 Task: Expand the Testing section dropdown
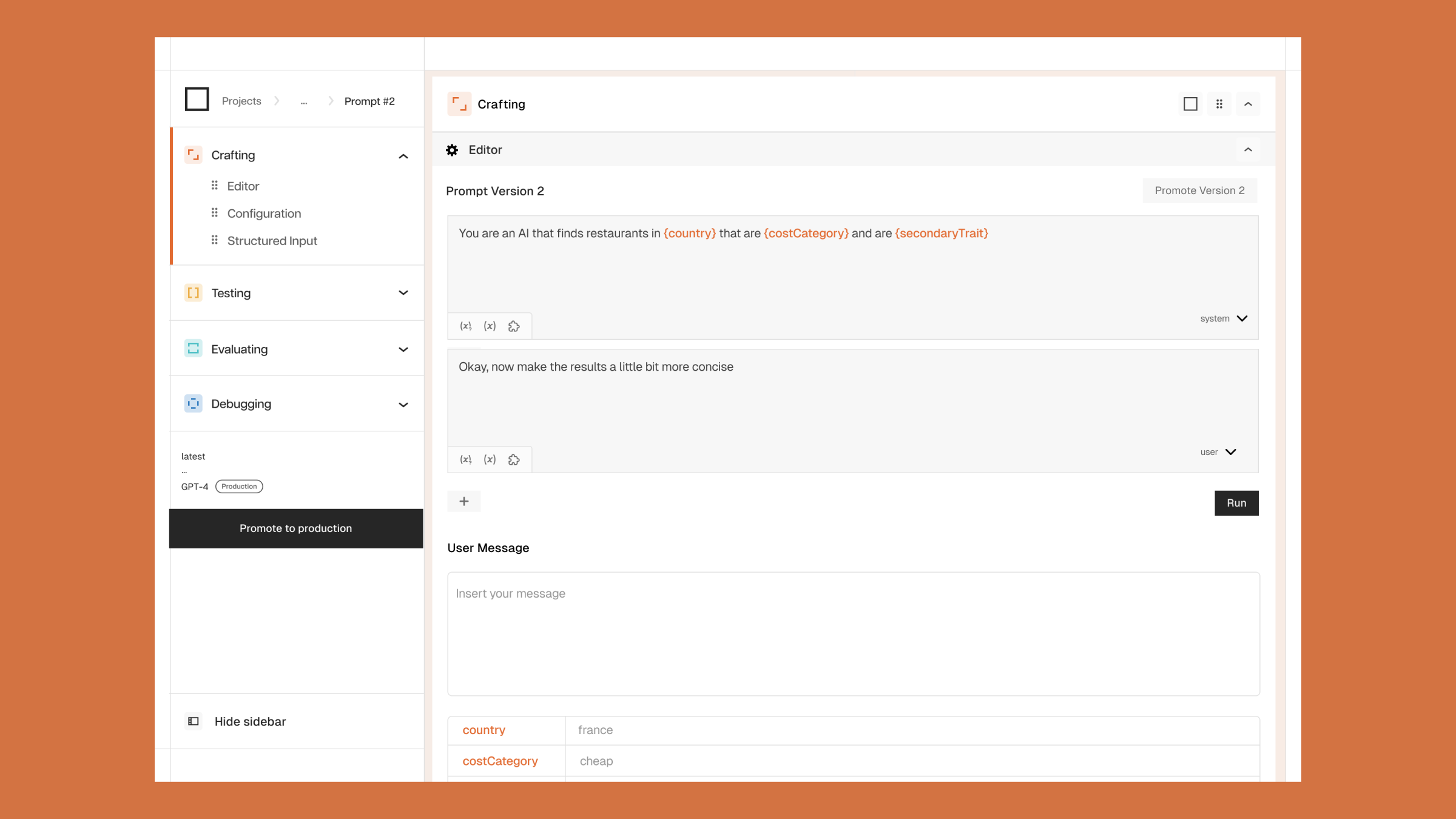[403, 292]
